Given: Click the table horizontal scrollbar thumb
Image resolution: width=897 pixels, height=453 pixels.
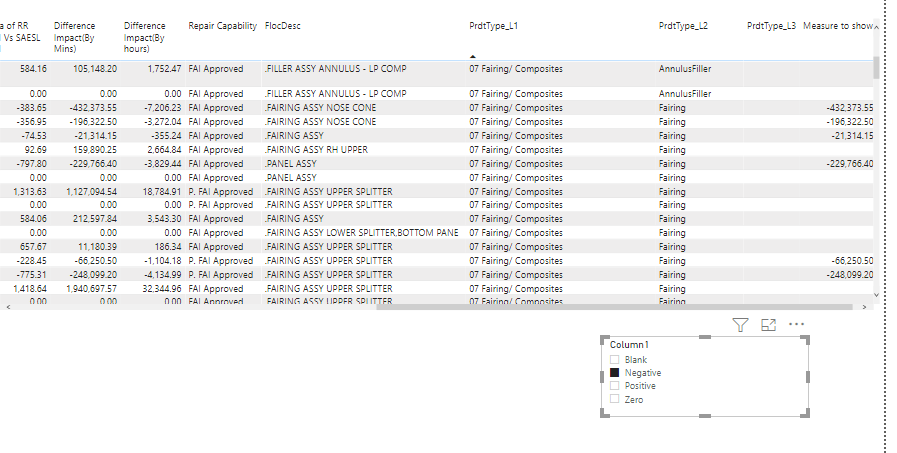Looking at the screenshot, I should click(x=614, y=307).
